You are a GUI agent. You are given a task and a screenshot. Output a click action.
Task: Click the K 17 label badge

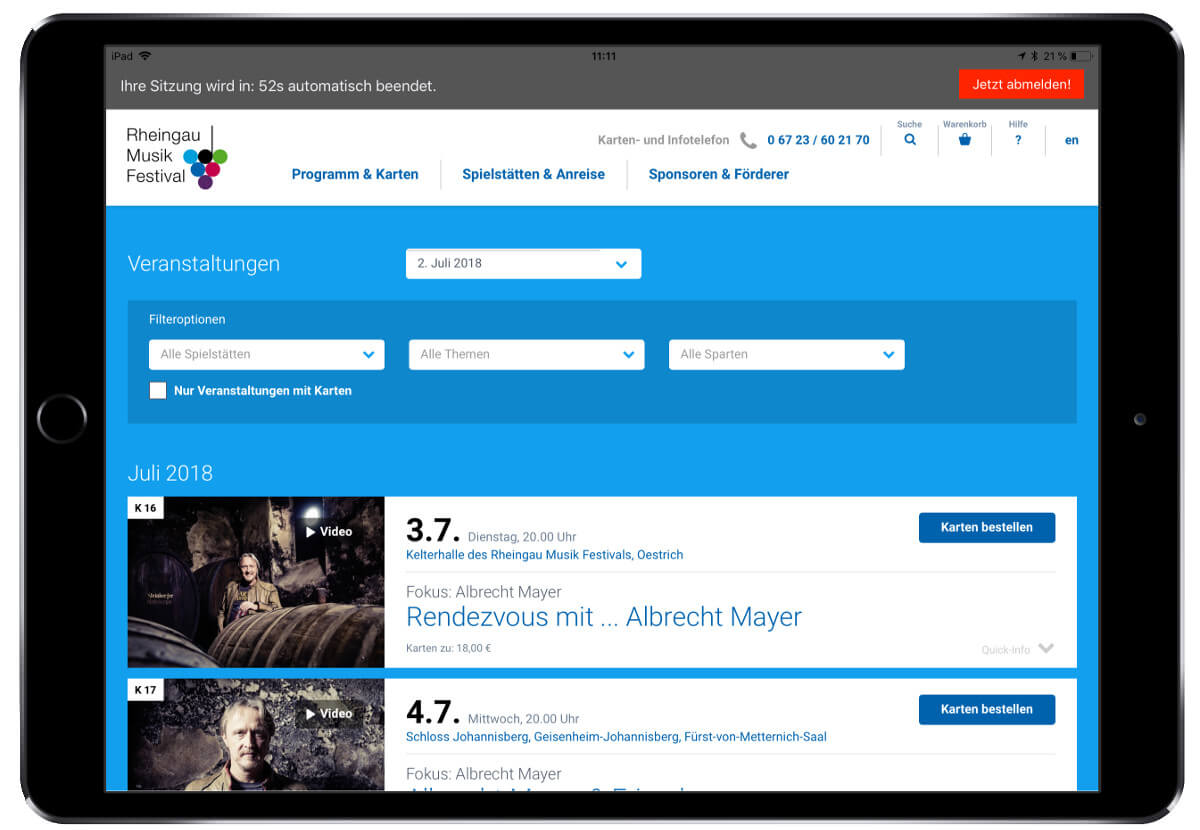click(x=145, y=690)
